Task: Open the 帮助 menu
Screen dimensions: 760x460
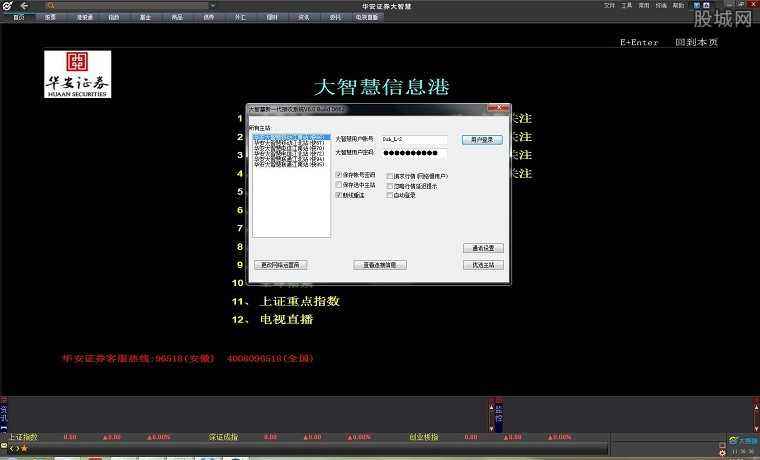Action: [678, 5]
